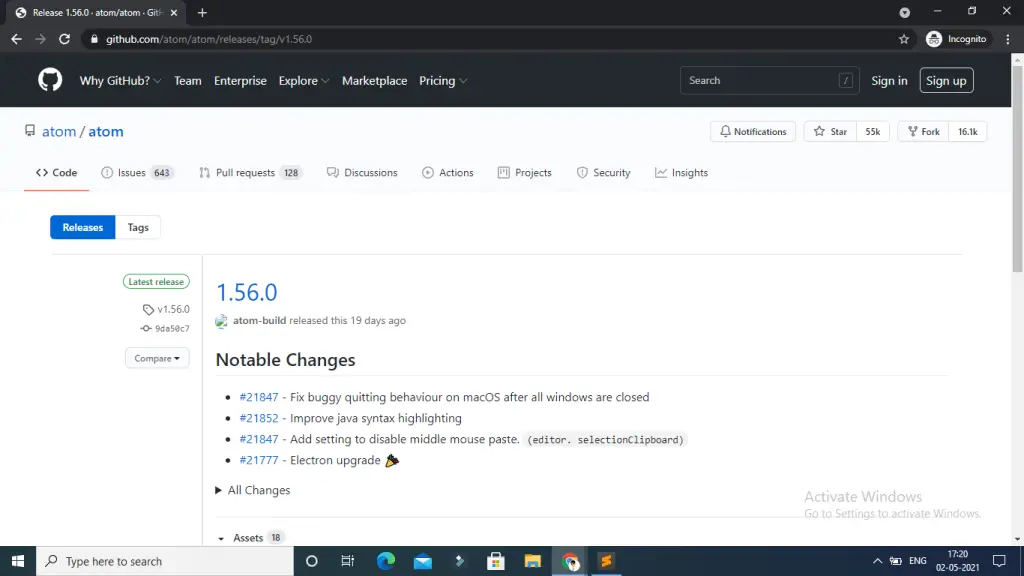Open the Insights tab
Viewport: 1024px width, 576px height.
(681, 172)
